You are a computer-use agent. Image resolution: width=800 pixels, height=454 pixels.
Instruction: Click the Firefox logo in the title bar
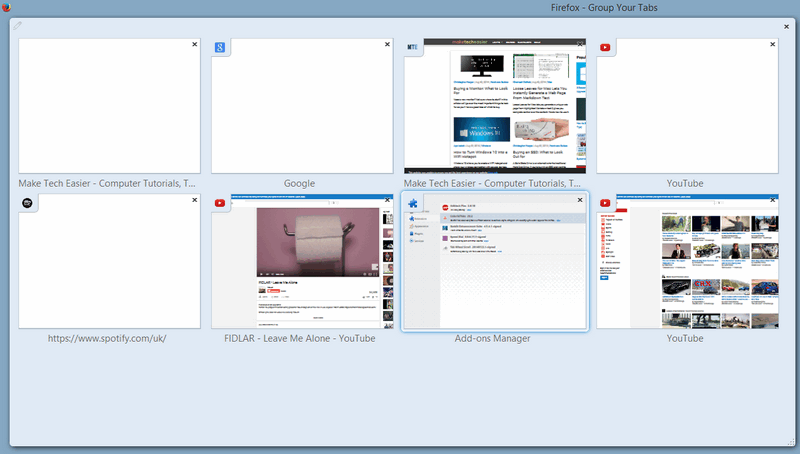click(x=6, y=7)
